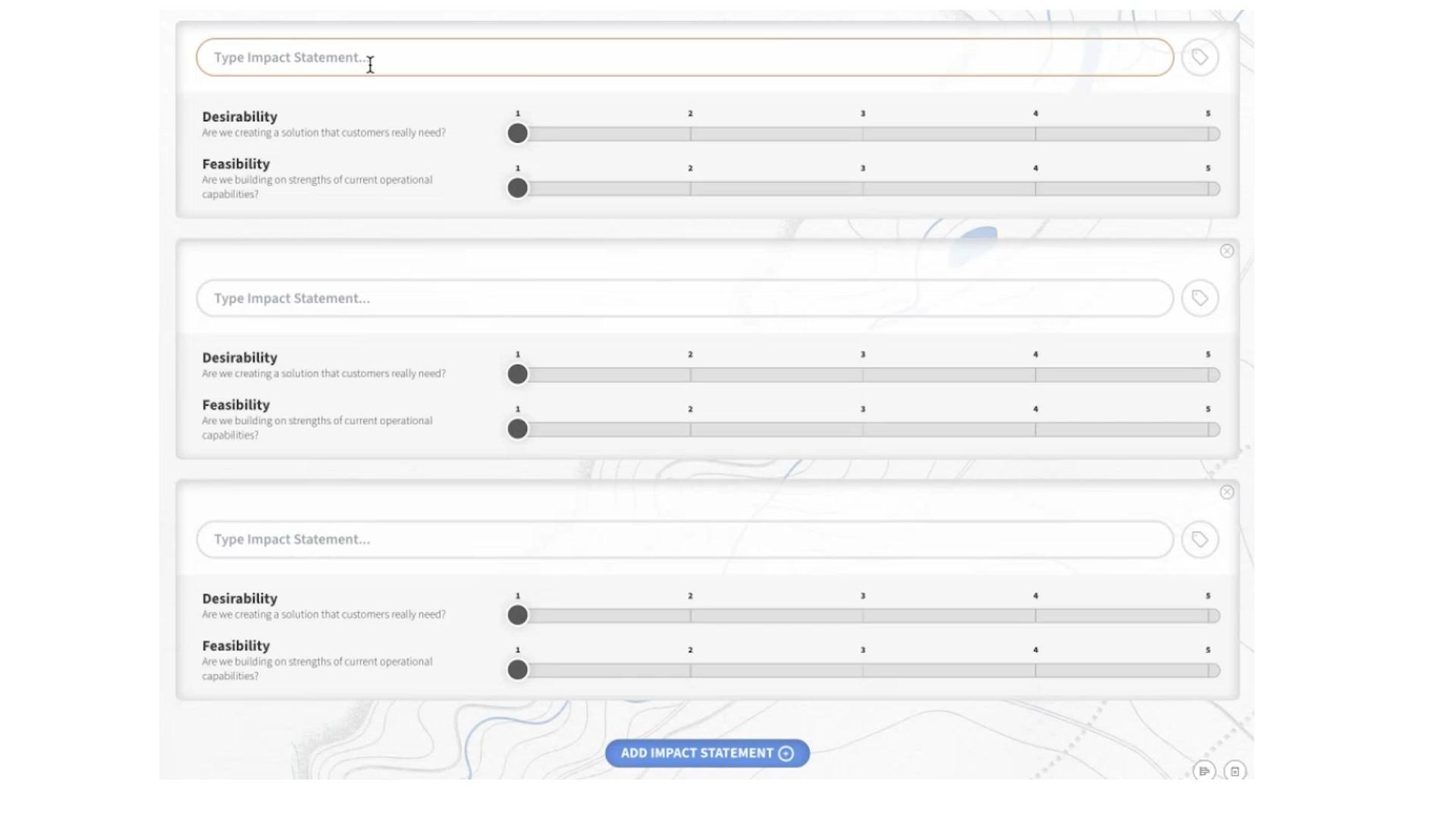1456x819 pixels.
Task: Click the tag icon beside second impact statement
Action: [x=1199, y=298]
